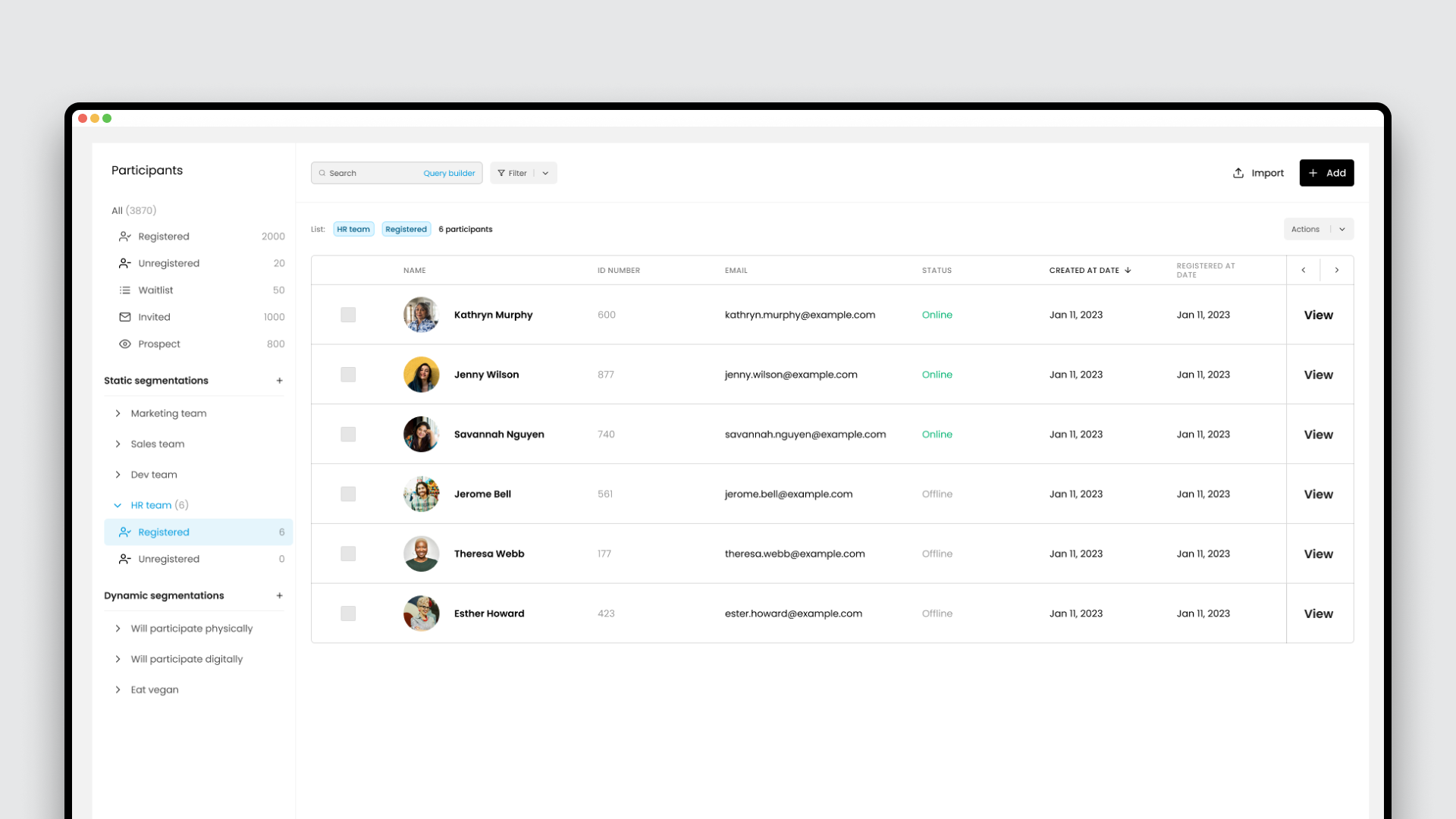Click the Prospect eye icon

[x=125, y=344]
